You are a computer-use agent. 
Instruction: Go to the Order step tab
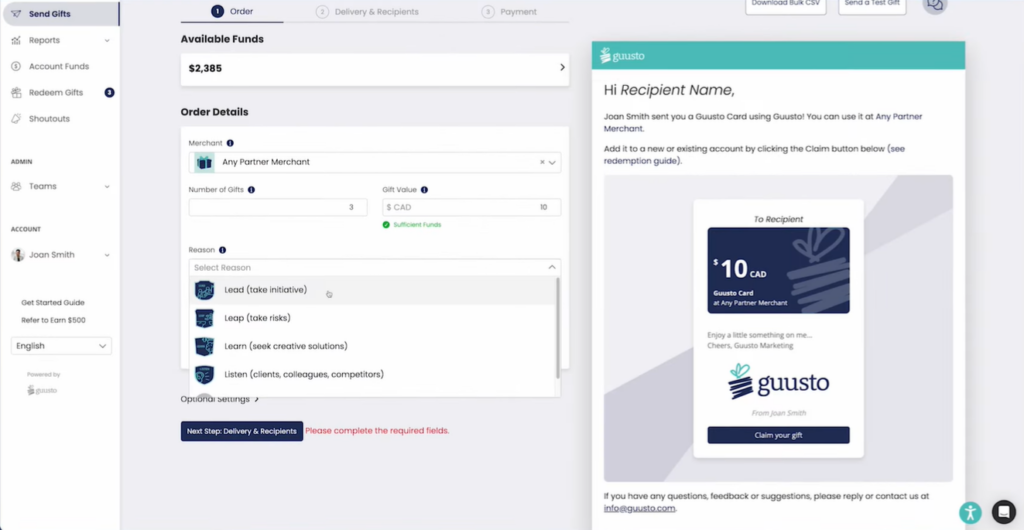click(x=232, y=12)
